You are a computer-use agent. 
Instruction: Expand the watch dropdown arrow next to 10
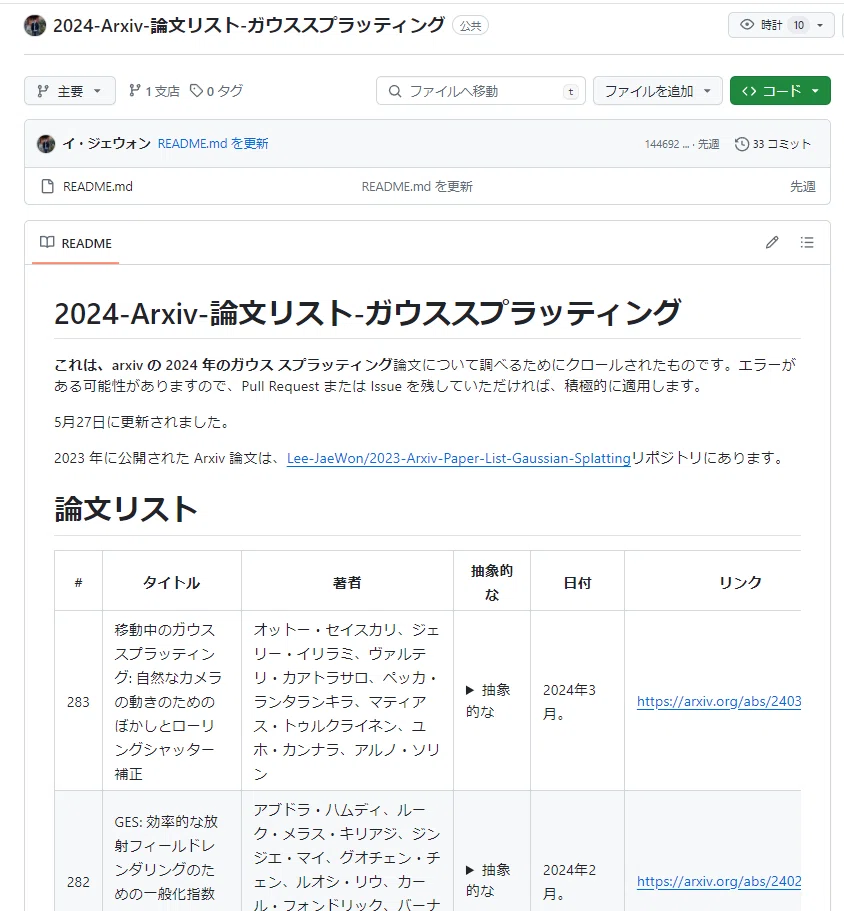[x=820, y=25]
